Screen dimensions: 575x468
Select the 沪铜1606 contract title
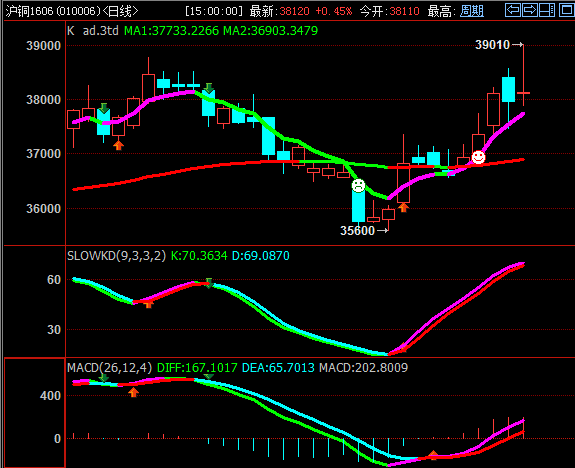click(30, 11)
